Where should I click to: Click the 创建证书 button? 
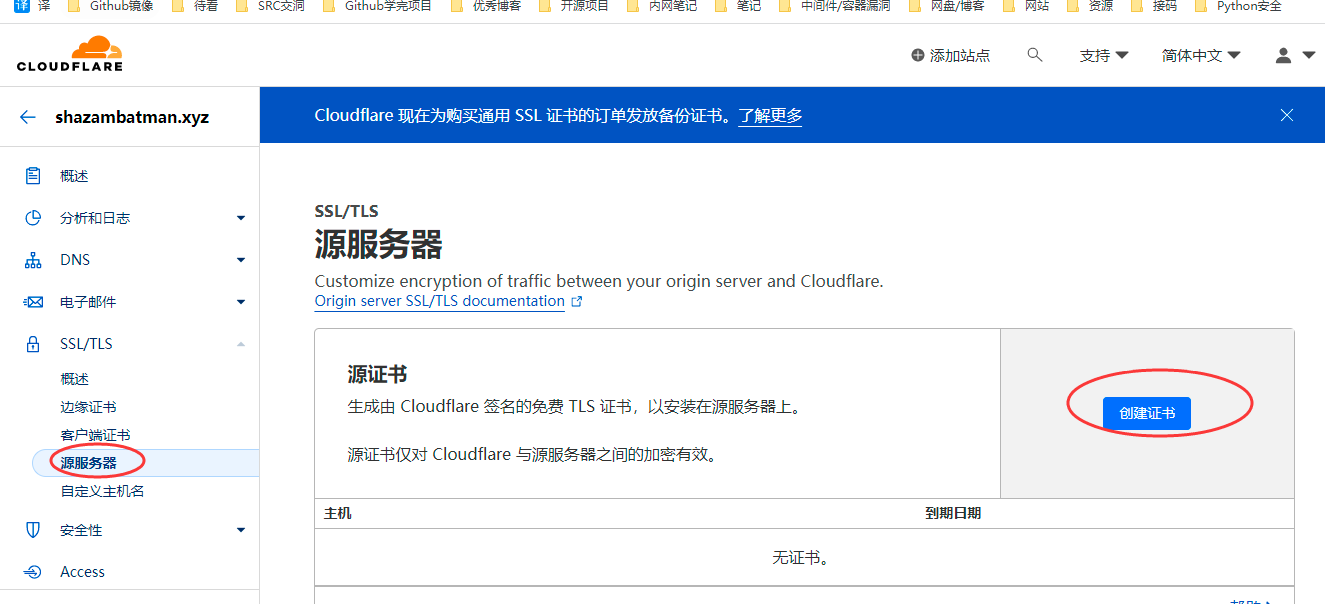[x=1147, y=413]
